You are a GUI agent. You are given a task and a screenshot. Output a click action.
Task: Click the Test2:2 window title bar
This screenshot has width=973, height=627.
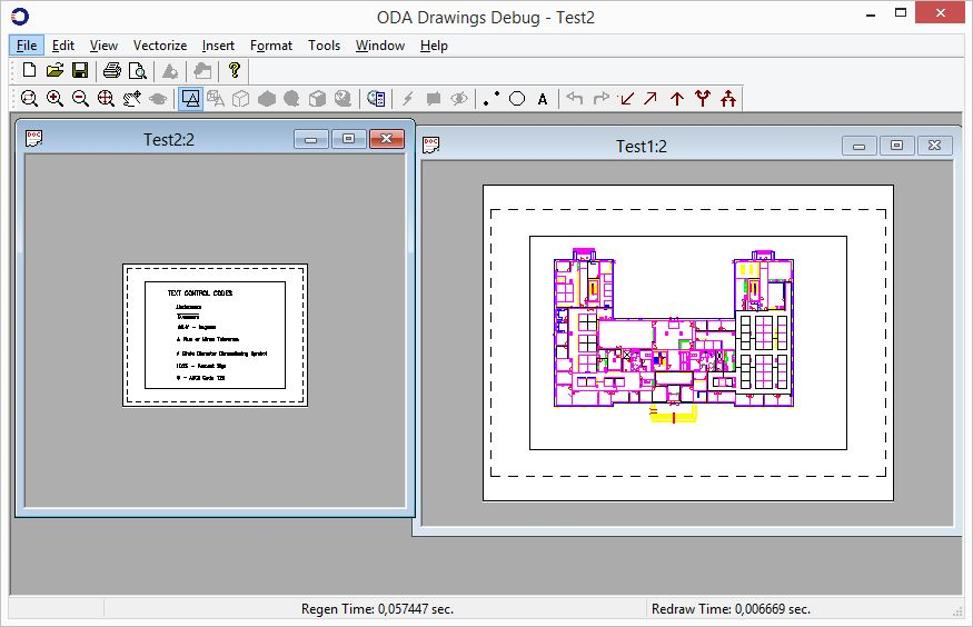click(169, 139)
